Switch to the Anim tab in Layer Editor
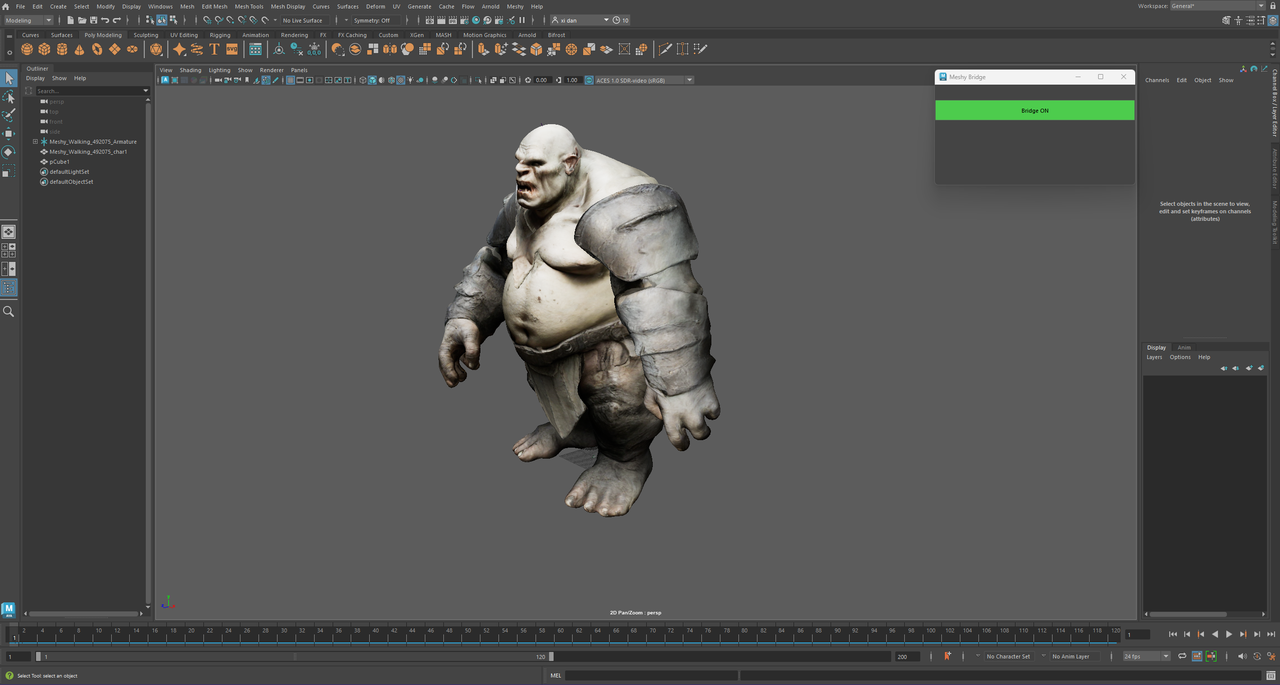This screenshot has height=685, width=1280. pyautogui.click(x=1184, y=347)
